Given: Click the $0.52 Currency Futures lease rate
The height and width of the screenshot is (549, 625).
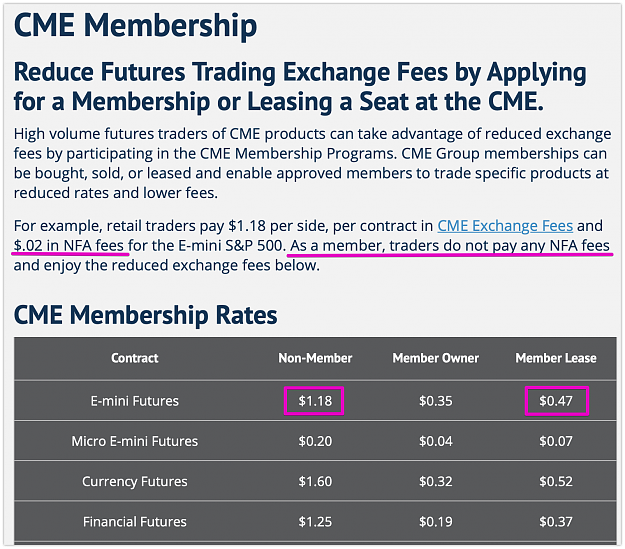Looking at the screenshot, I should point(556,482).
